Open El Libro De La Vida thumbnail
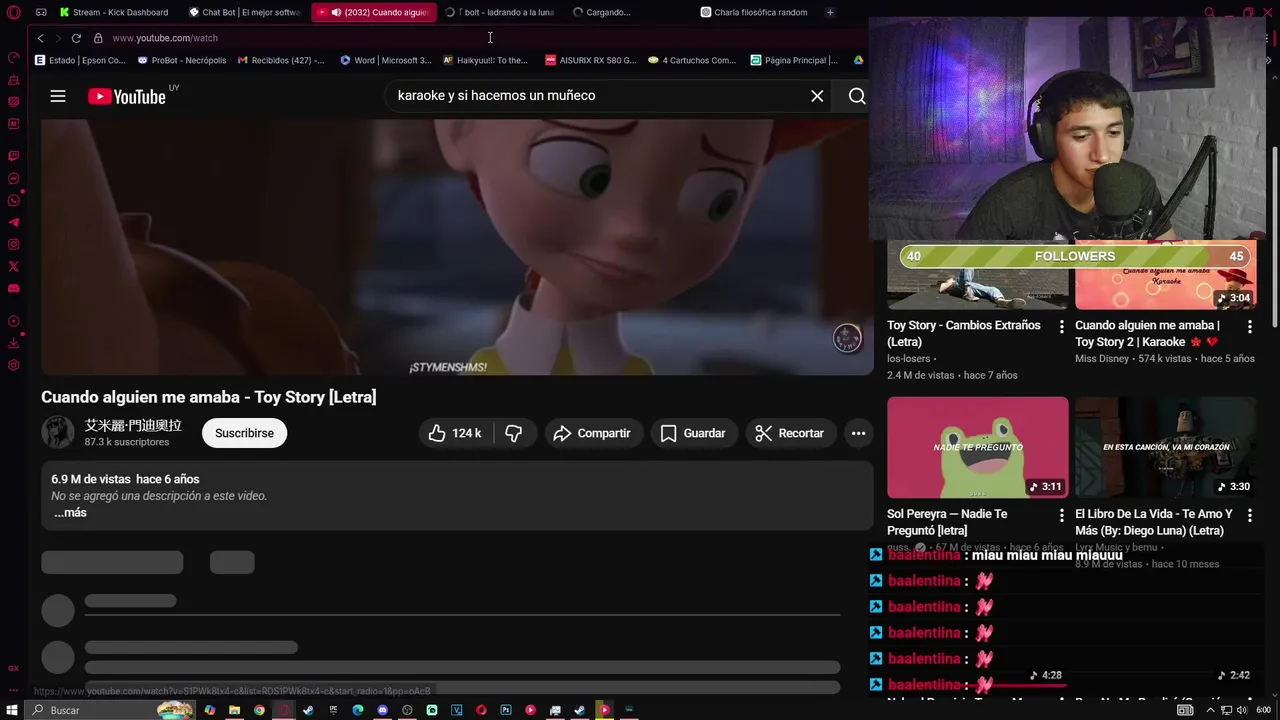The height and width of the screenshot is (720, 1280). [1166, 447]
